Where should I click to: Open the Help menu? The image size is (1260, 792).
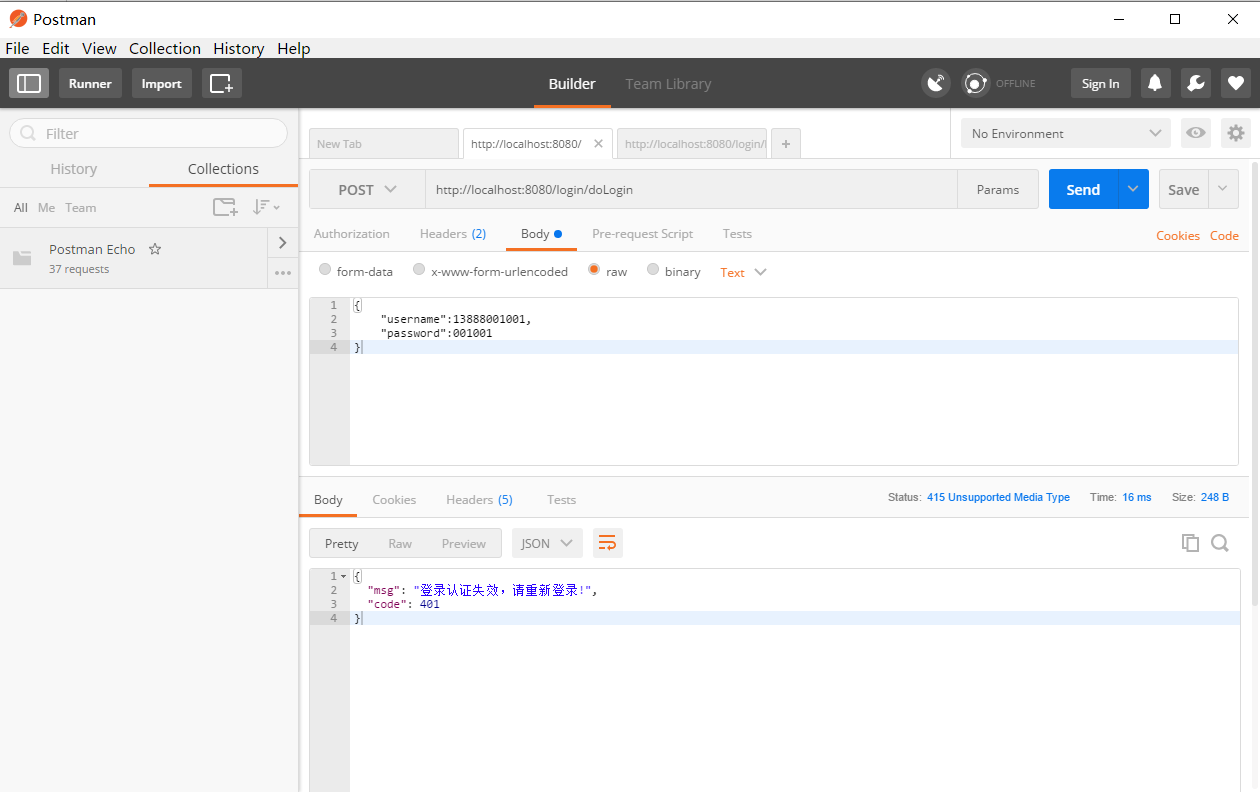point(294,48)
